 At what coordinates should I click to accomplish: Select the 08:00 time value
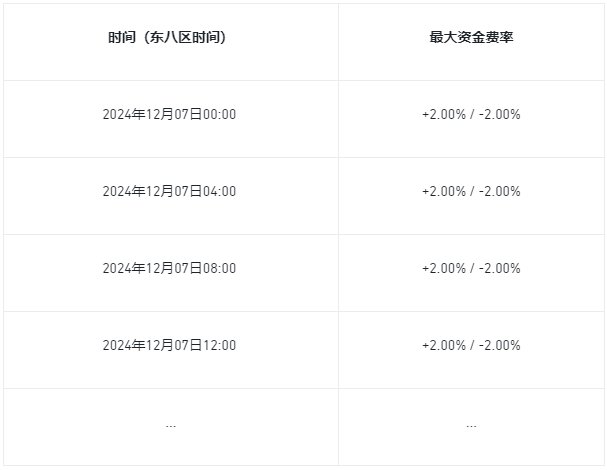pyautogui.click(x=220, y=268)
